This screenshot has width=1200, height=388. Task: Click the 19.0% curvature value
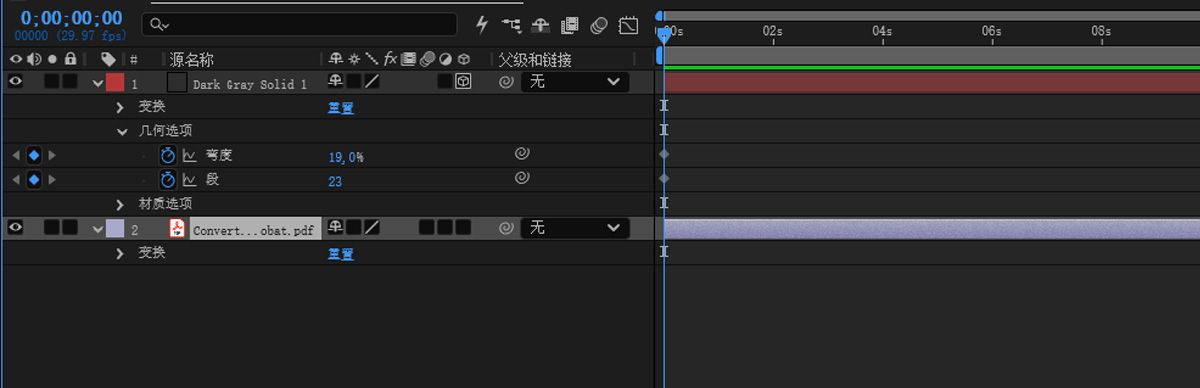click(x=346, y=157)
